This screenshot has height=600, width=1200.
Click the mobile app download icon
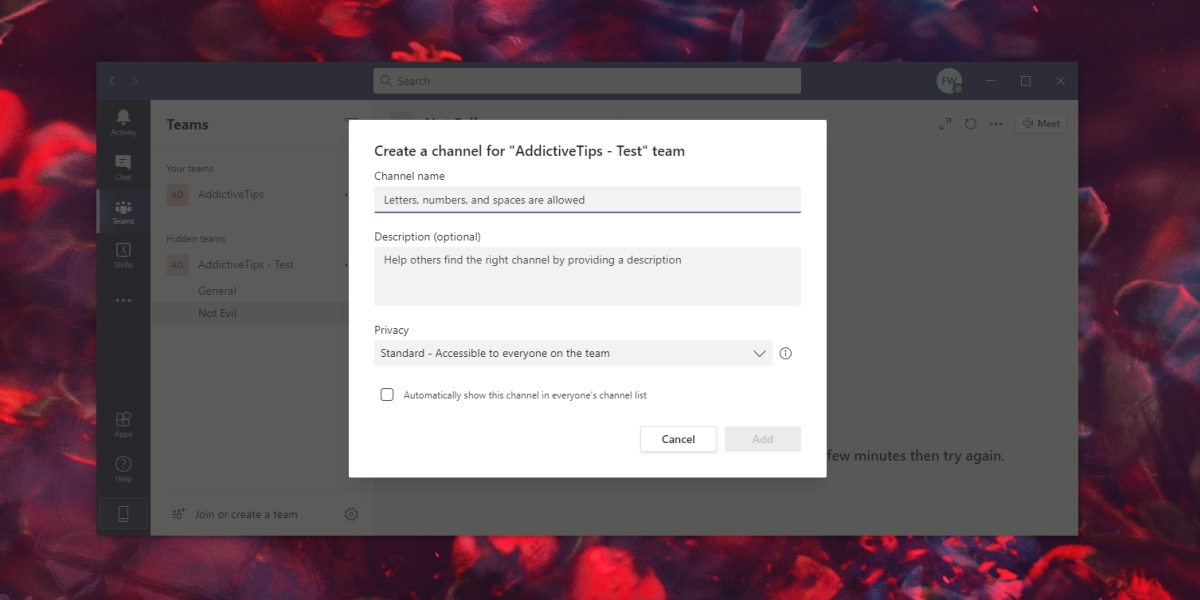pos(123,514)
